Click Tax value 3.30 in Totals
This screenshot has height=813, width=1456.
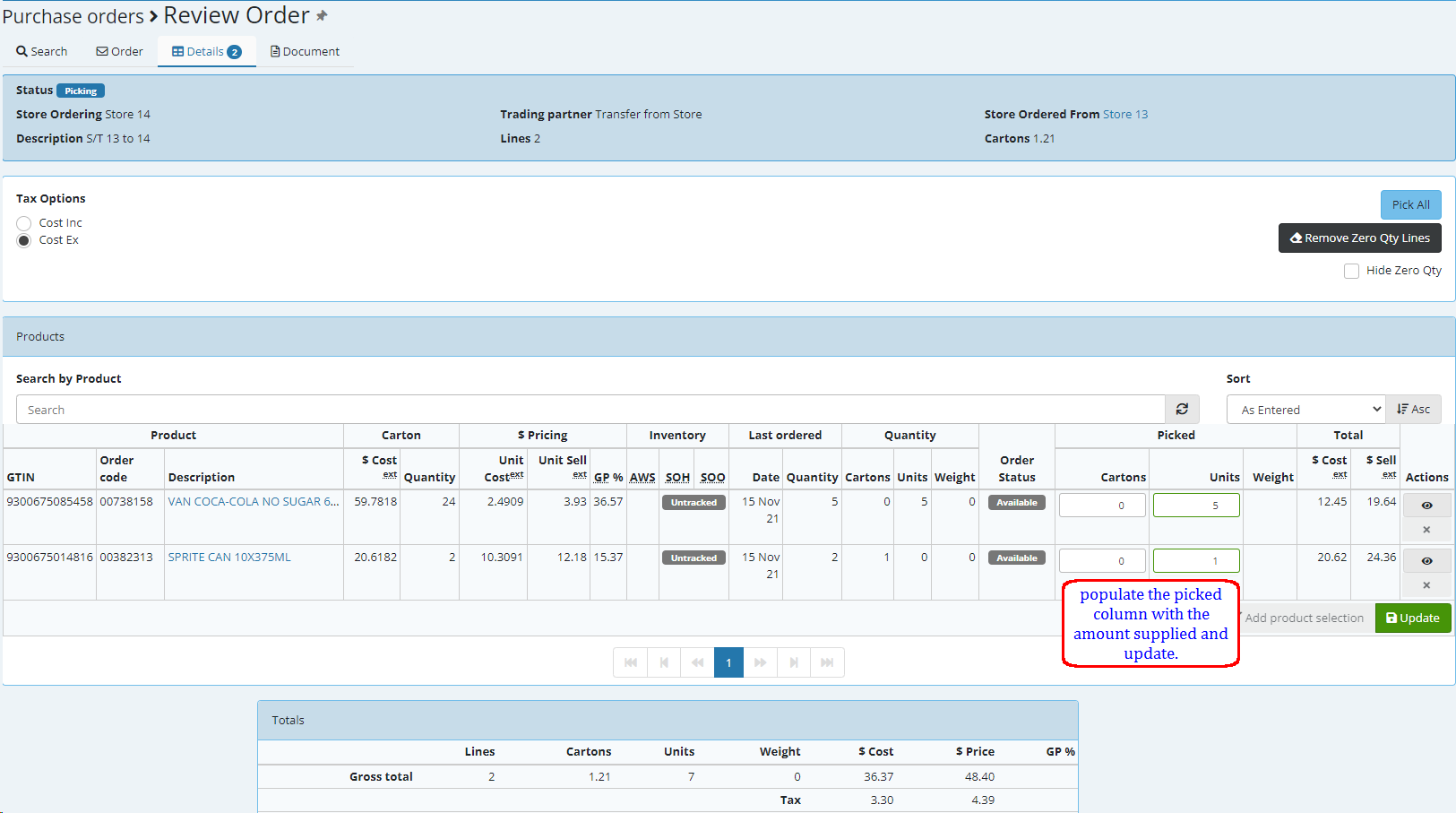(882, 800)
